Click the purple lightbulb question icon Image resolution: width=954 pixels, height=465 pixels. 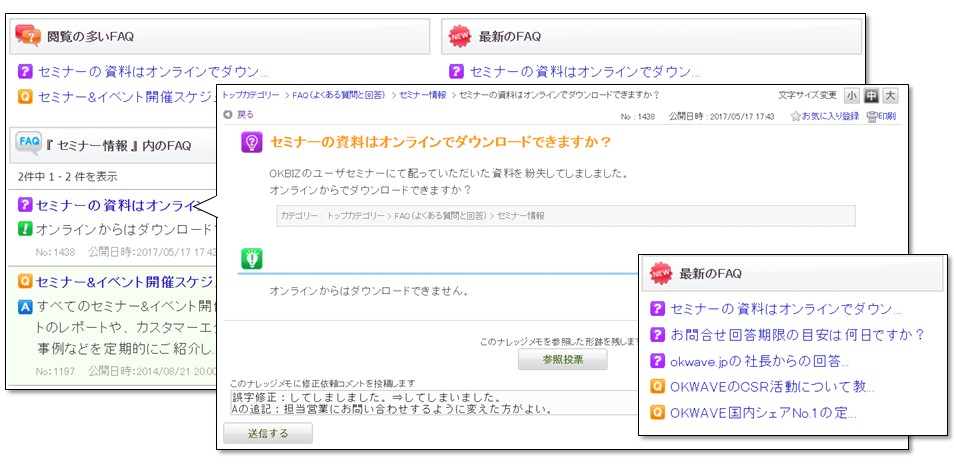(252, 142)
